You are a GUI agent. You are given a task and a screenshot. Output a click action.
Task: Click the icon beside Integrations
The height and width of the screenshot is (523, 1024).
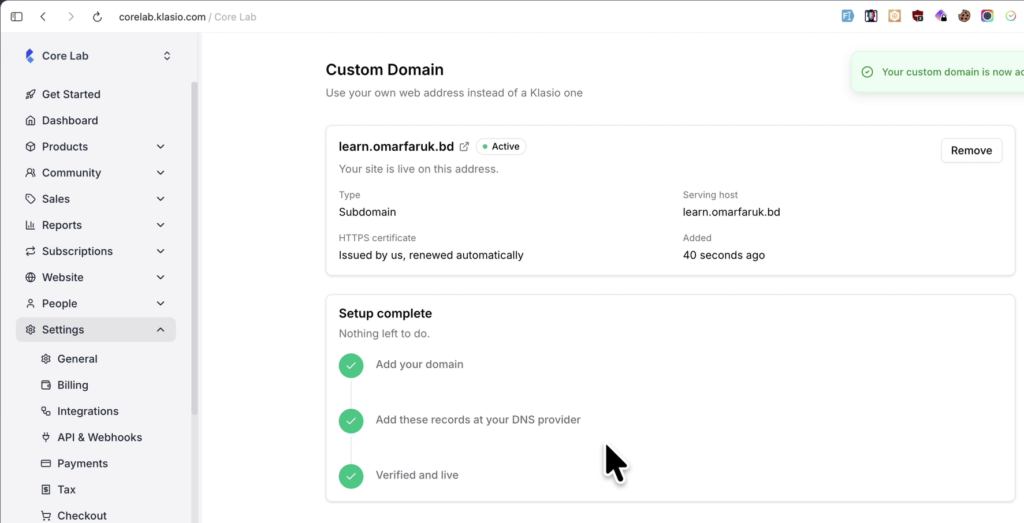tap(46, 411)
